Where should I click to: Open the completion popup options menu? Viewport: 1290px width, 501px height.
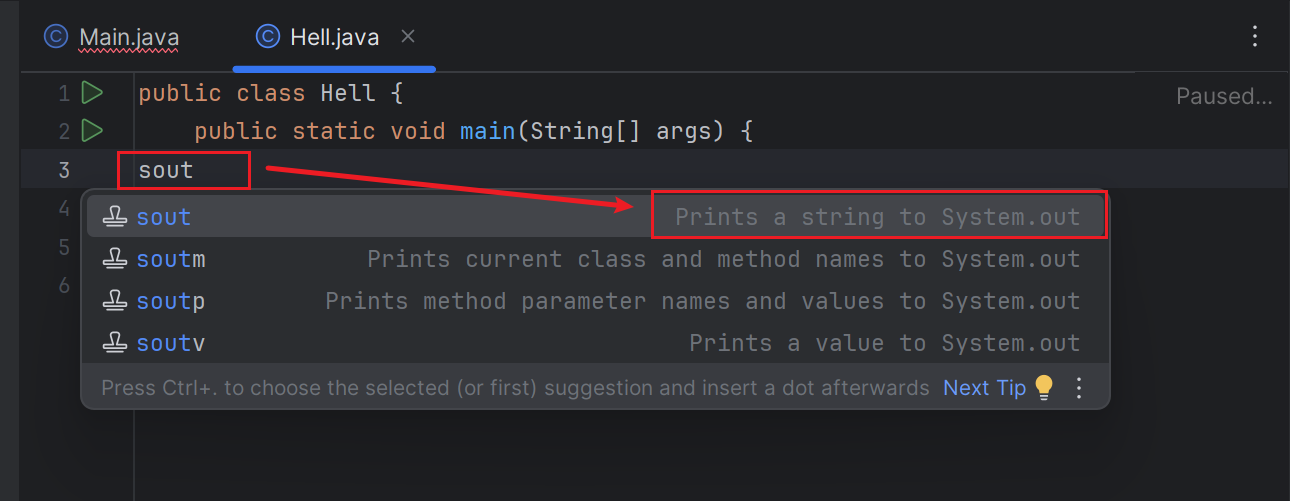pyautogui.click(x=1078, y=388)
